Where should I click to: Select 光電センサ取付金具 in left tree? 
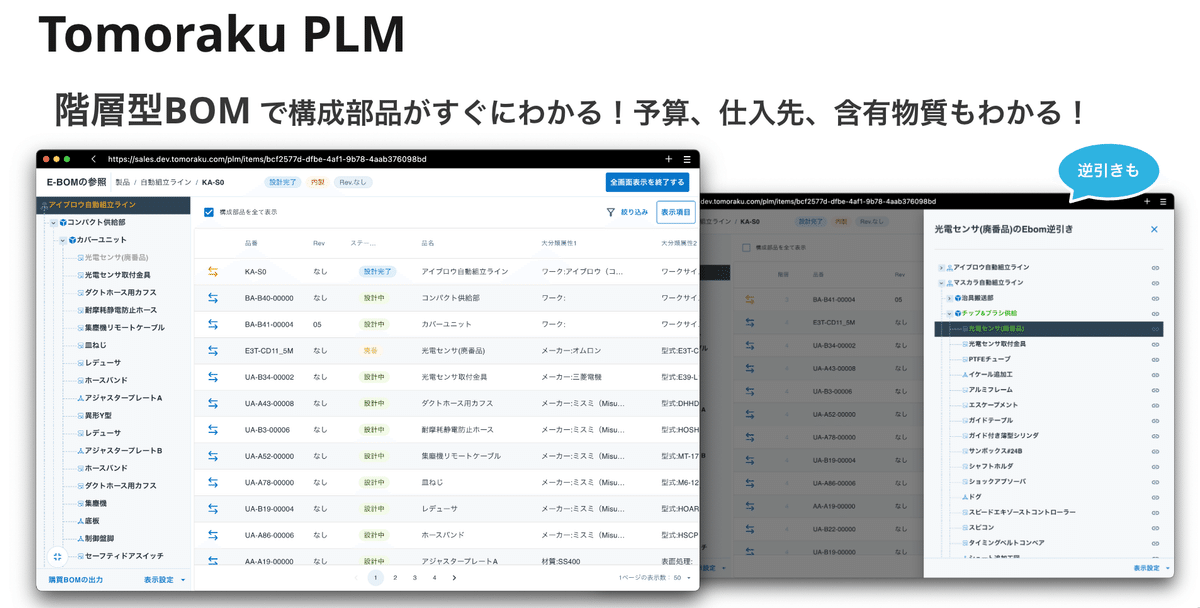pos(118,275)
